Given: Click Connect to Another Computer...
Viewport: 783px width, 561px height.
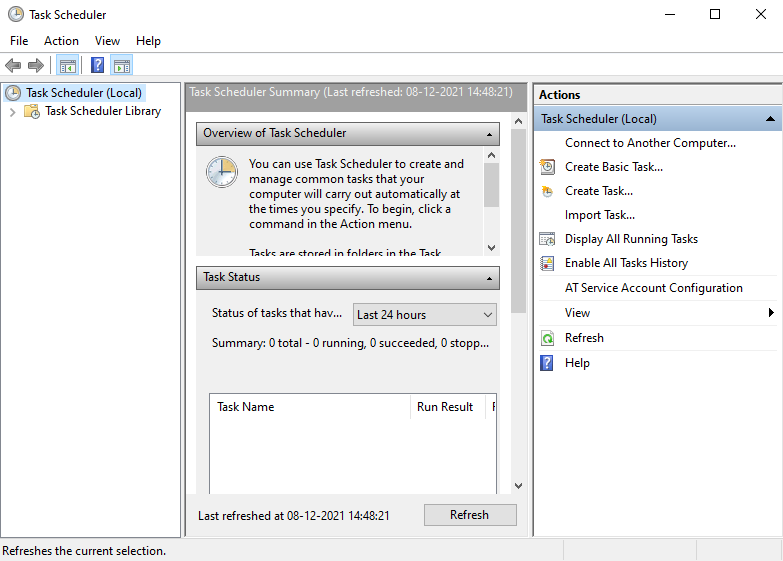Looking at the screenshot, I should (650, 143).
